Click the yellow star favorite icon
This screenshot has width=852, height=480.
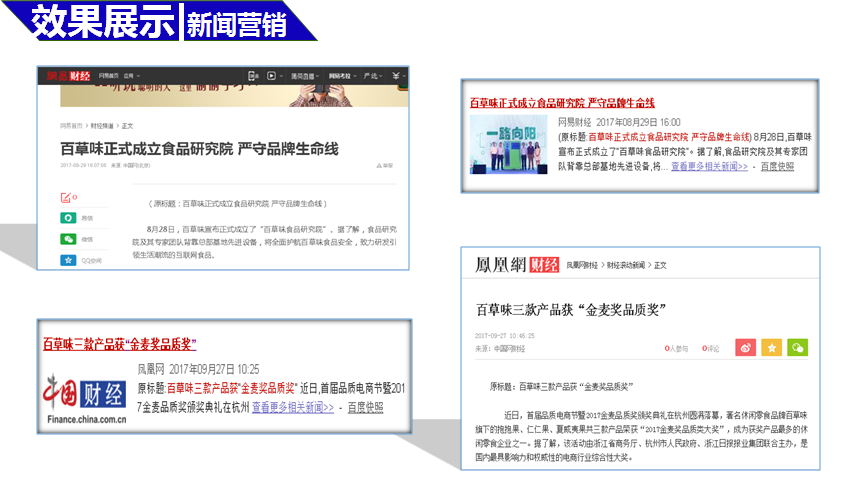[772, 347]
